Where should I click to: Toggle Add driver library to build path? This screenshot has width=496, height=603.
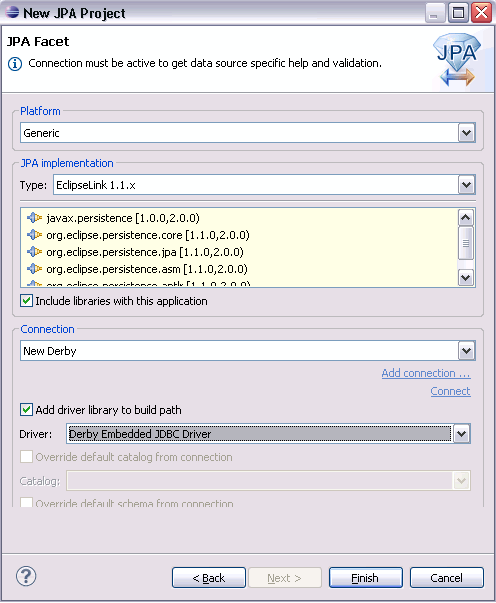point(26,410)
